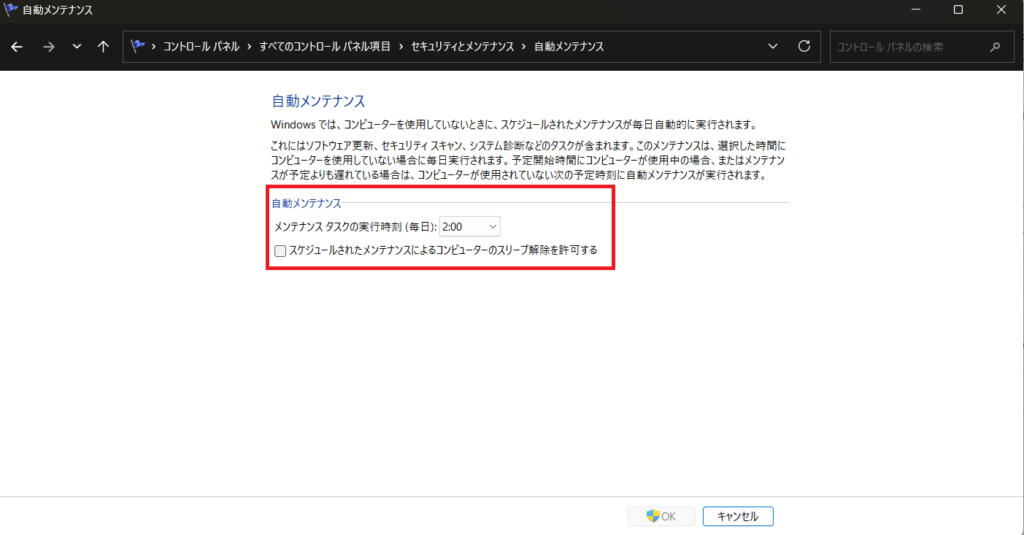Viewport: 1024px width, 535px height.
Task: Go back with the left arrow
Action: point(17,47)
